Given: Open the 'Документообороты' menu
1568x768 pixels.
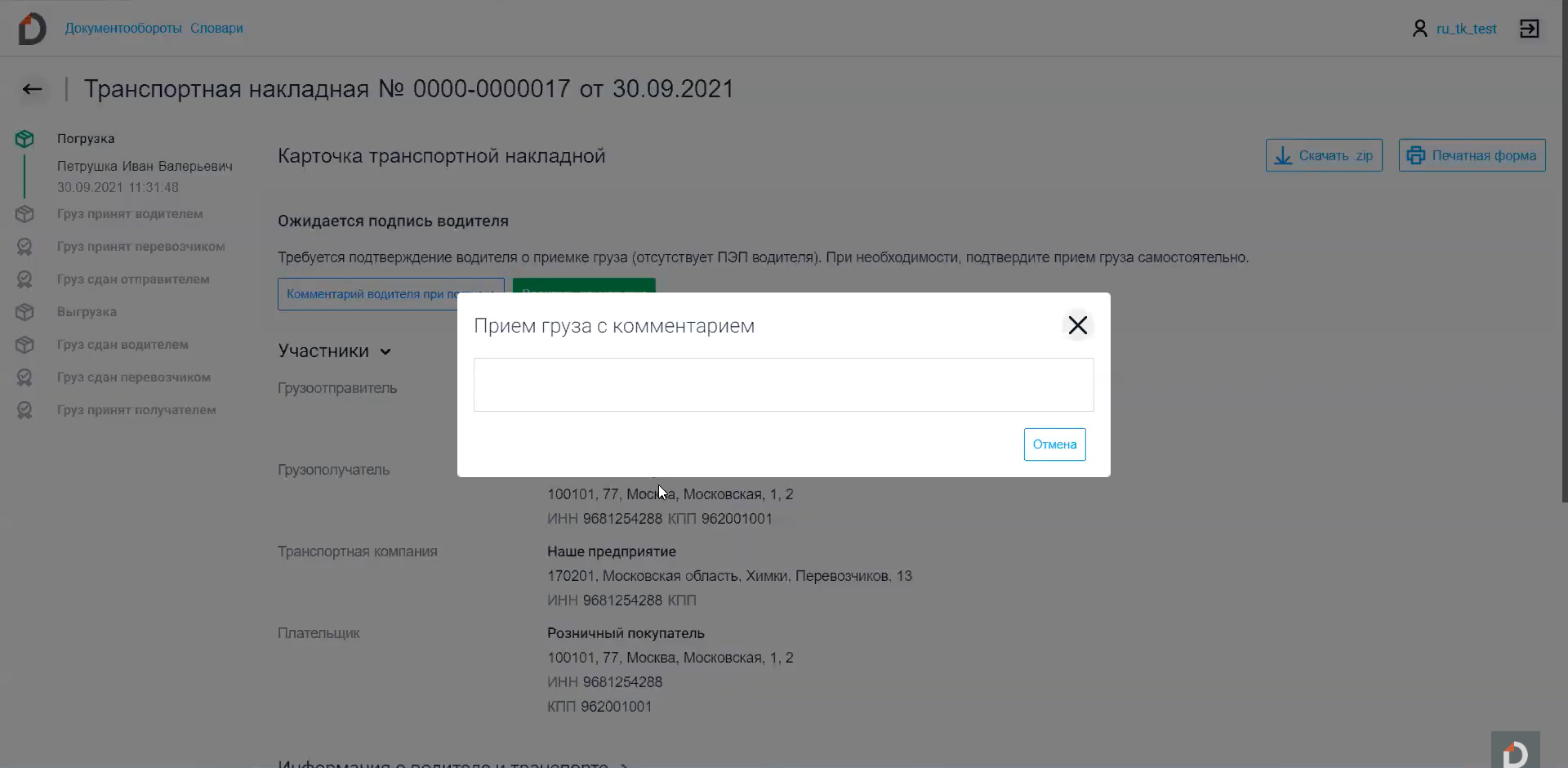Looking at the screenshot, I should 123,29.
